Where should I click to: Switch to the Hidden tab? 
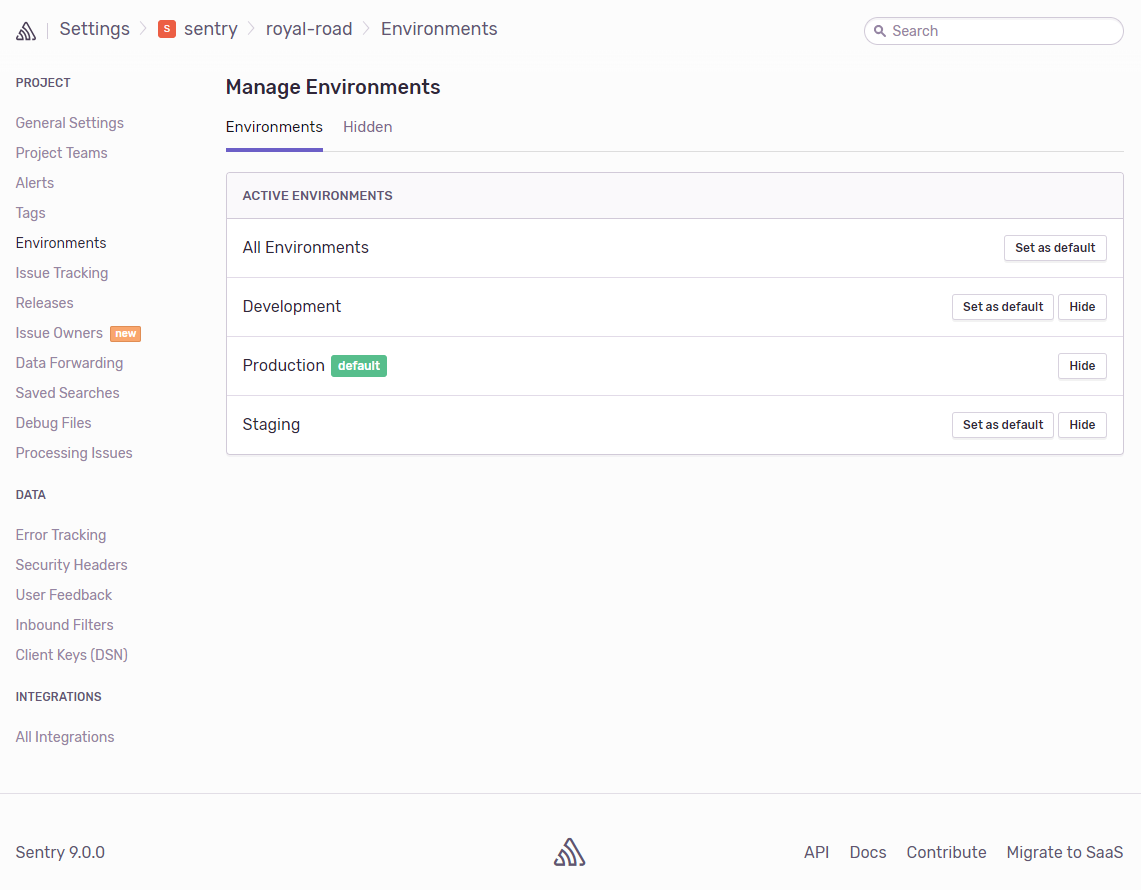point(367,127)
